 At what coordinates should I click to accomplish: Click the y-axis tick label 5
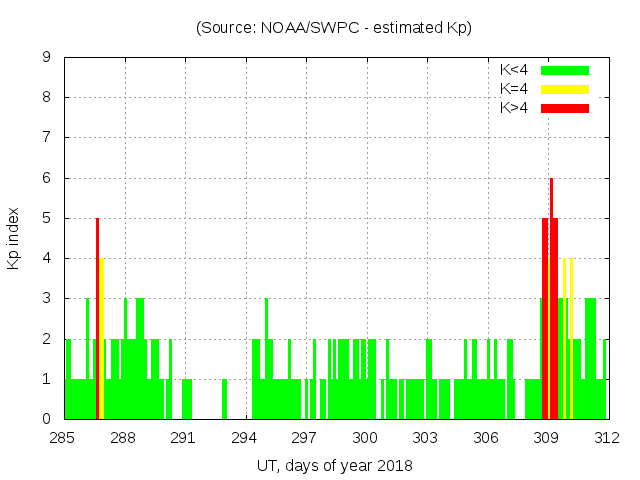47,218
